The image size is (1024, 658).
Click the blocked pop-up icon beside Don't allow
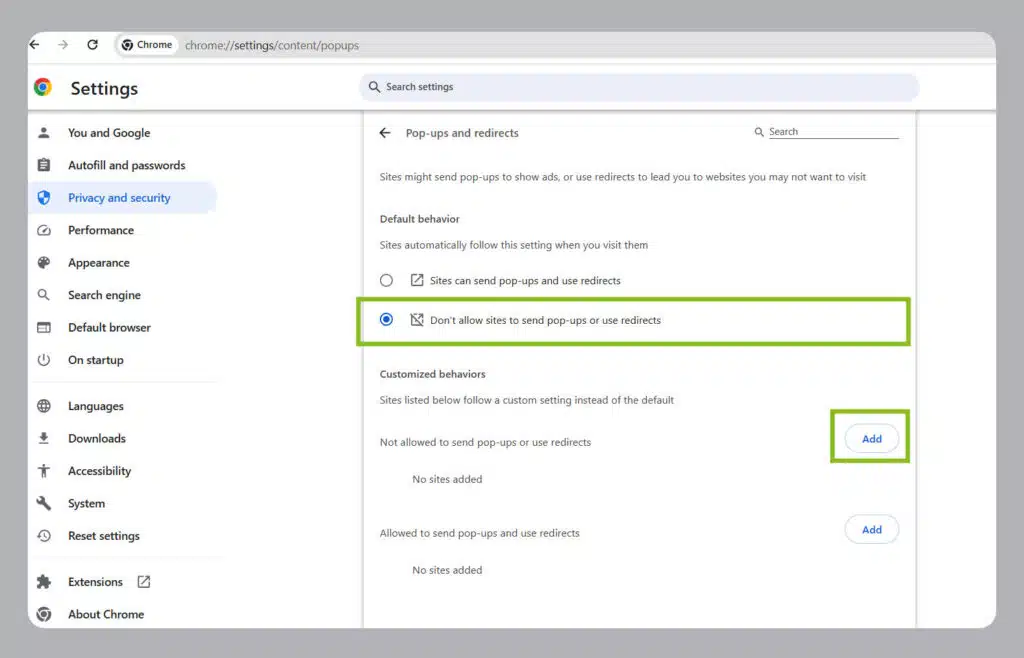click(417, 319)
